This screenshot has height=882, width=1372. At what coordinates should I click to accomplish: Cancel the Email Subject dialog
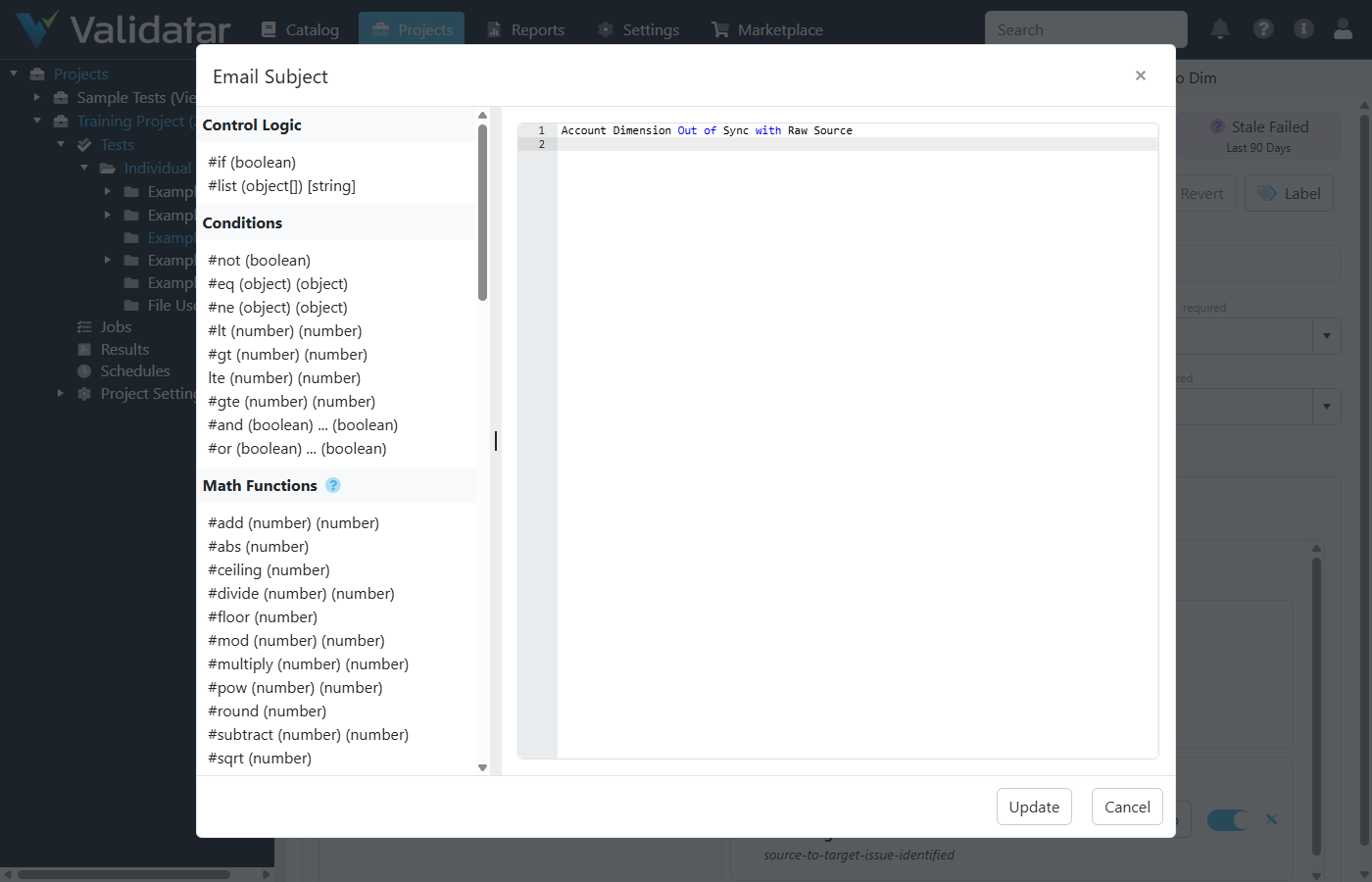1126,807
